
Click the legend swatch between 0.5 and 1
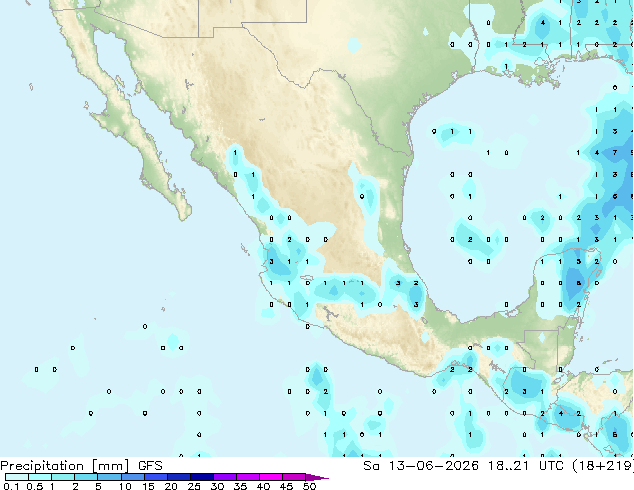pos(40,477)
